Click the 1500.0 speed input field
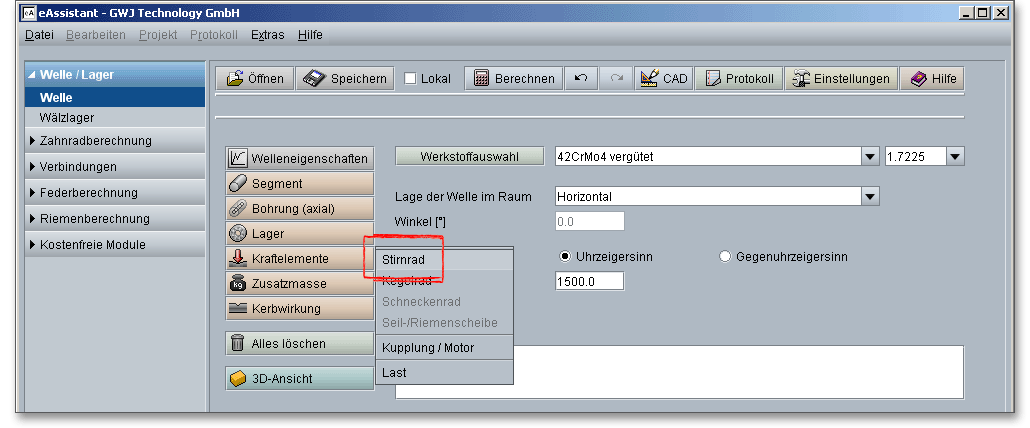Image resolution: width=1030 pixels, height=428 pixels. (589, 281)
